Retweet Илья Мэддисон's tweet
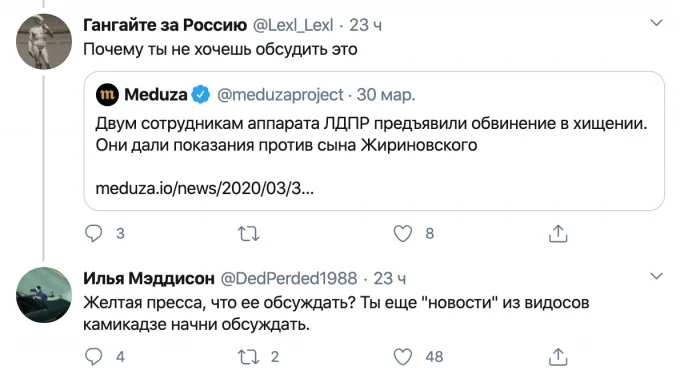Image resolution: width=680 pixels, height=379 pixels. pos(248,357)
